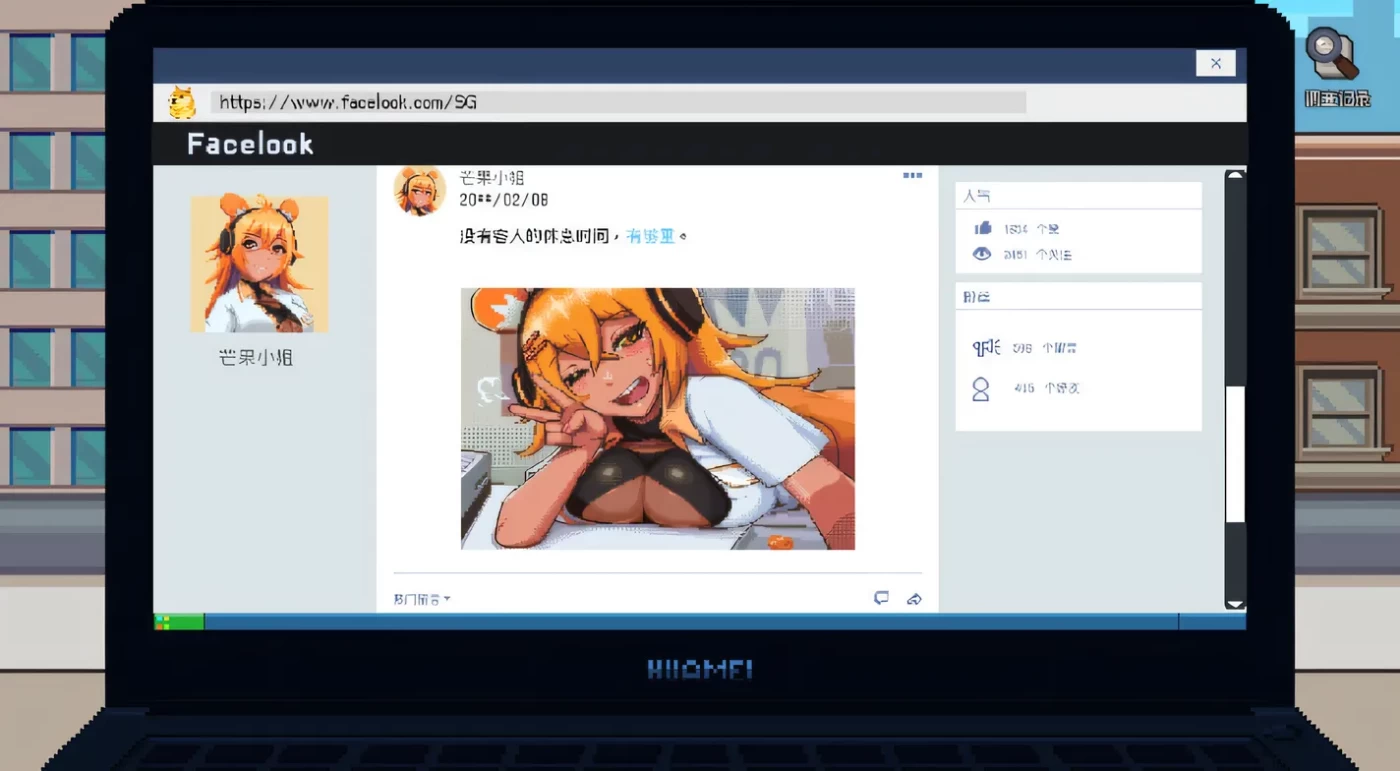Select the headphones fans icon in 朋友 panel
This screenshot has width=1400, height=771.
(x=984, y=347)
